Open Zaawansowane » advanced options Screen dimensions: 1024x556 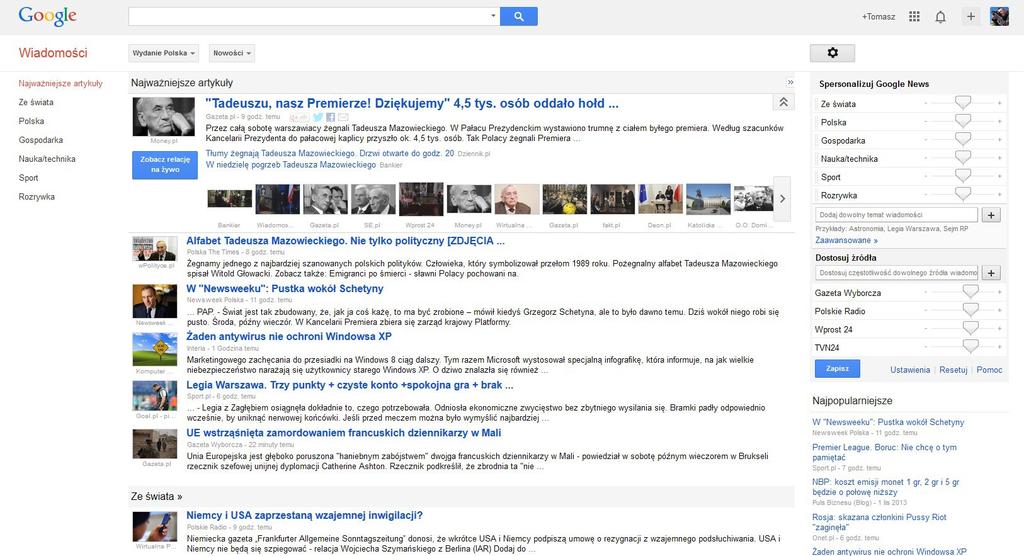tap(846, 240)
